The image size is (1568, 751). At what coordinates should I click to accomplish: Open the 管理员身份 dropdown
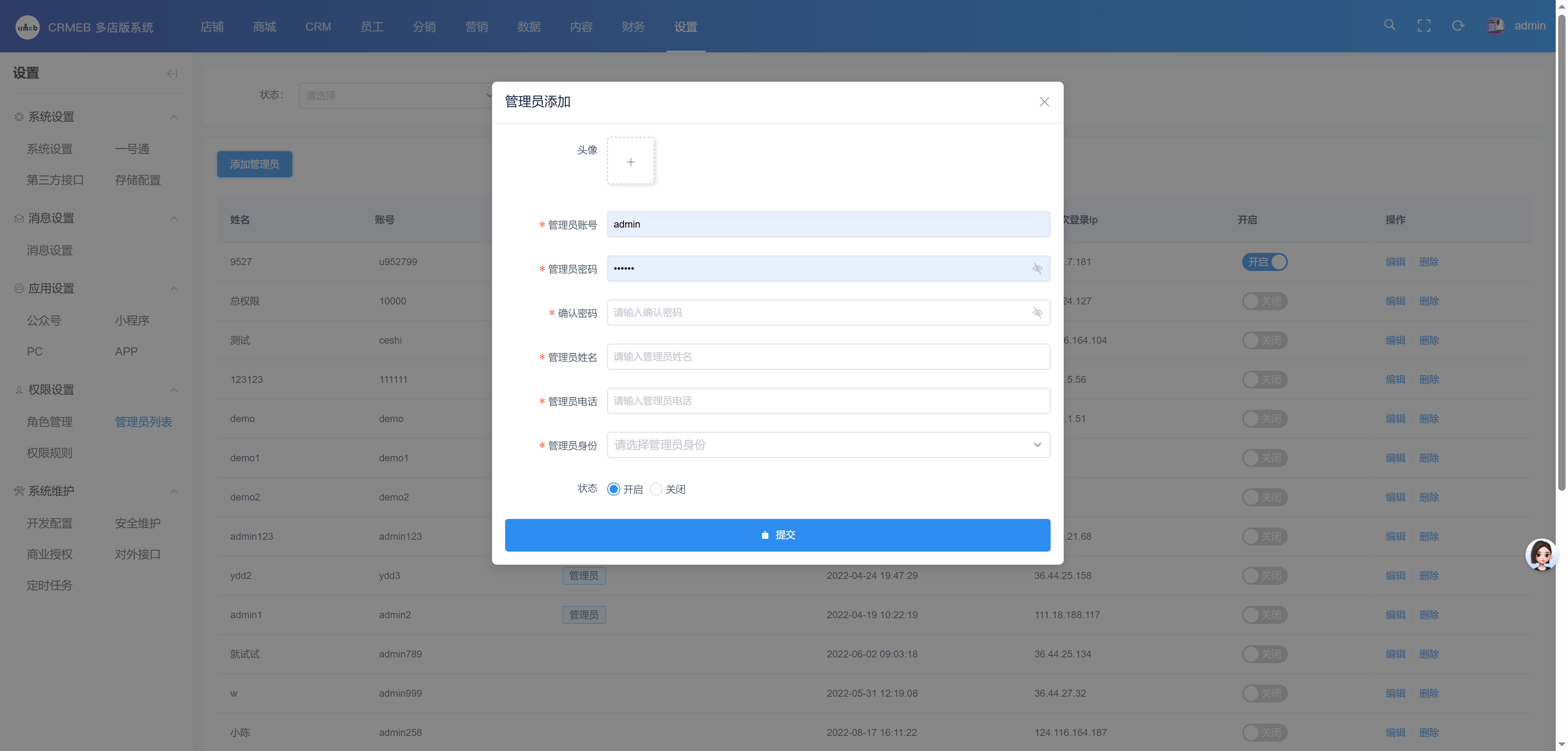pyautogui.click(x=828, y=445)
